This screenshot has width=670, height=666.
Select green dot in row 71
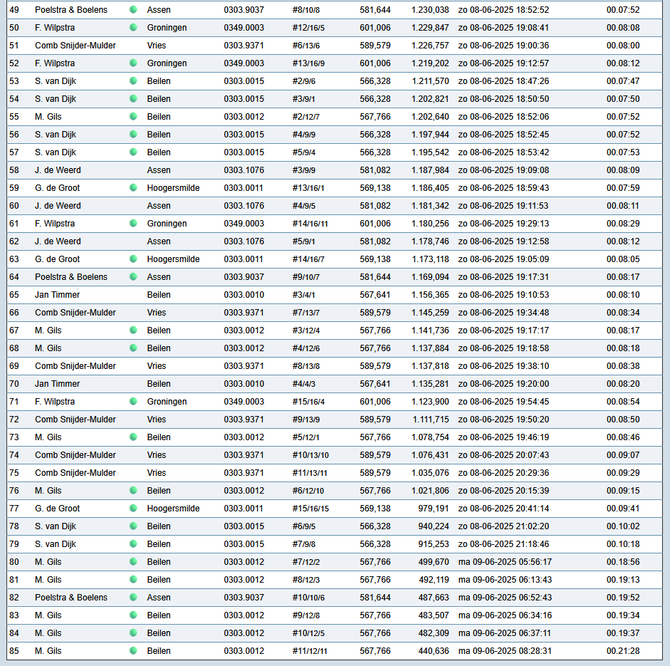click(x=133, y=401)
